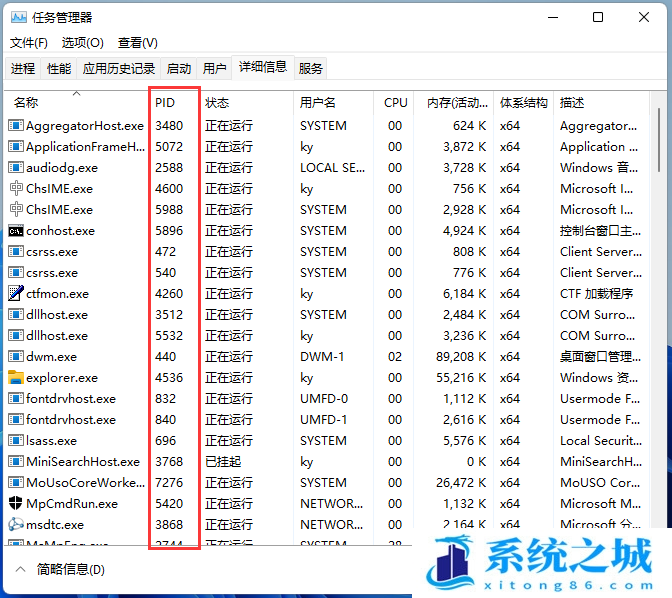Click the vertical scrollbar thumb
This screenshot has width=672, height=598.
point(659,140)
